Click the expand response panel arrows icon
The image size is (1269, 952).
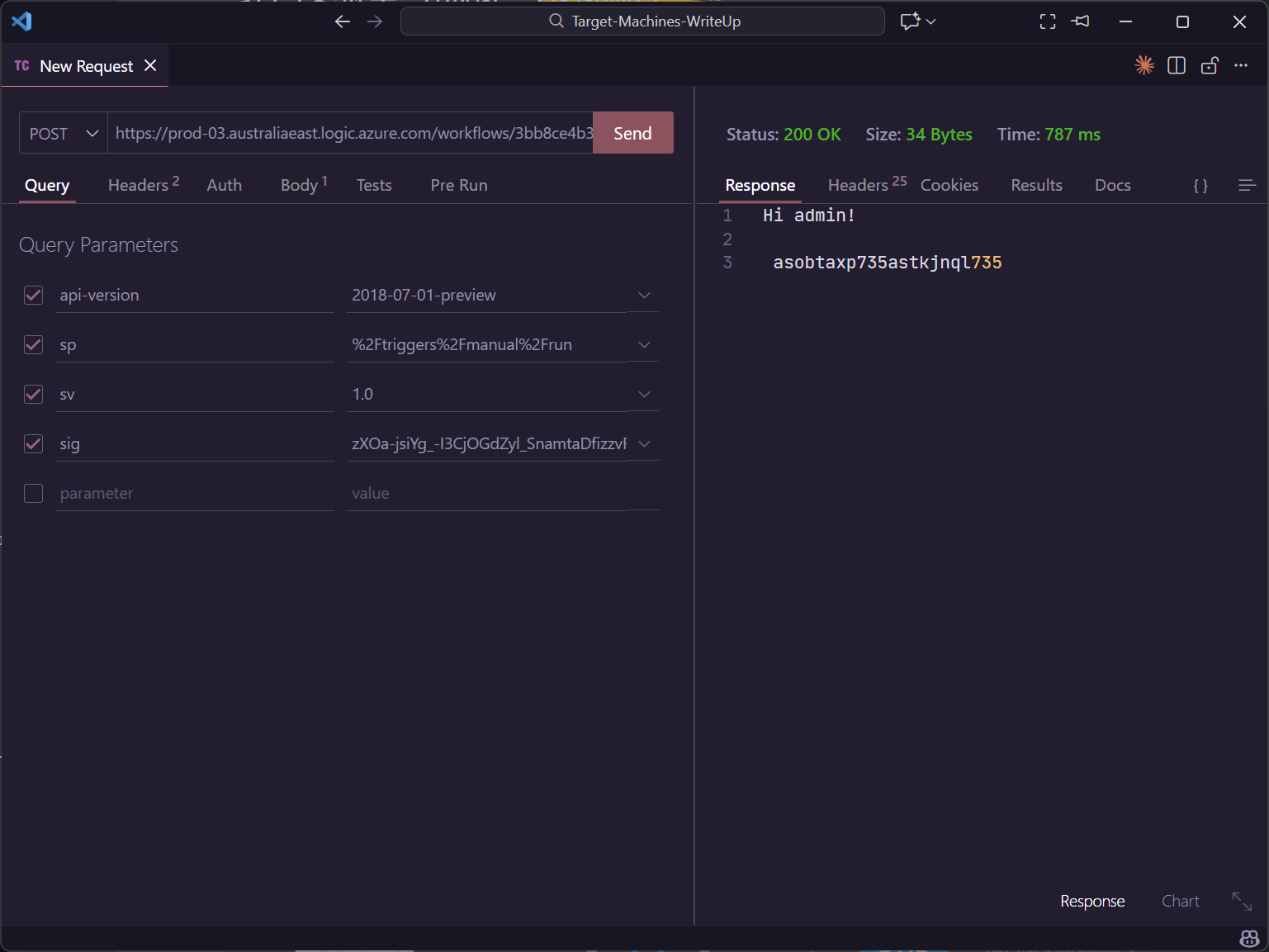point(1242,901)
